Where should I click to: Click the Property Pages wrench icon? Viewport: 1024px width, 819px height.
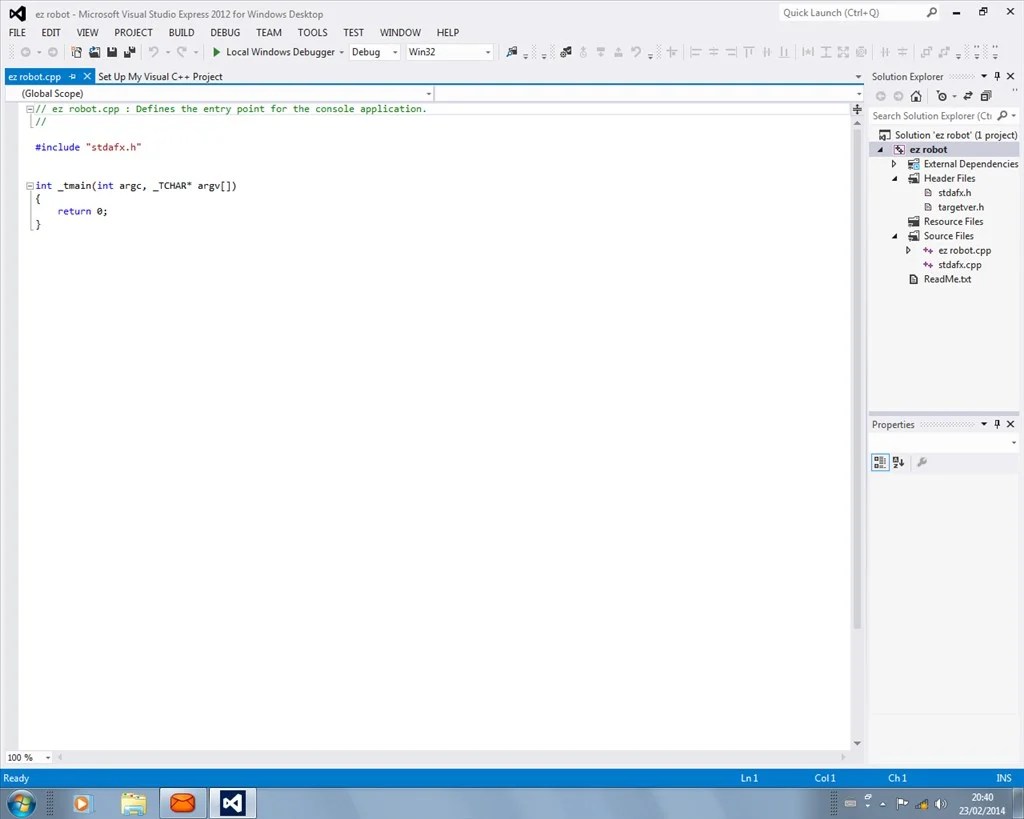[x=922, y=462]
